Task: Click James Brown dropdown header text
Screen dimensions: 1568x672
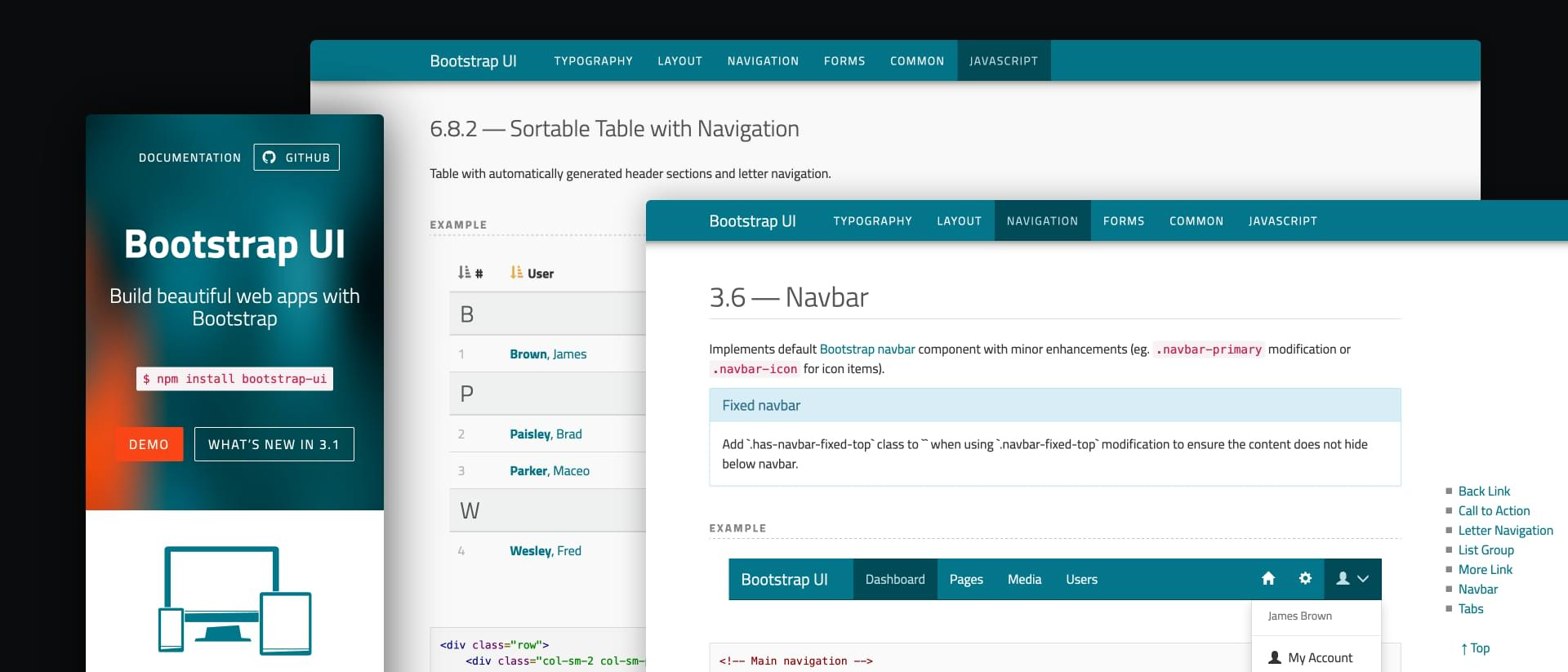Action: click(x=1299, y=616)
